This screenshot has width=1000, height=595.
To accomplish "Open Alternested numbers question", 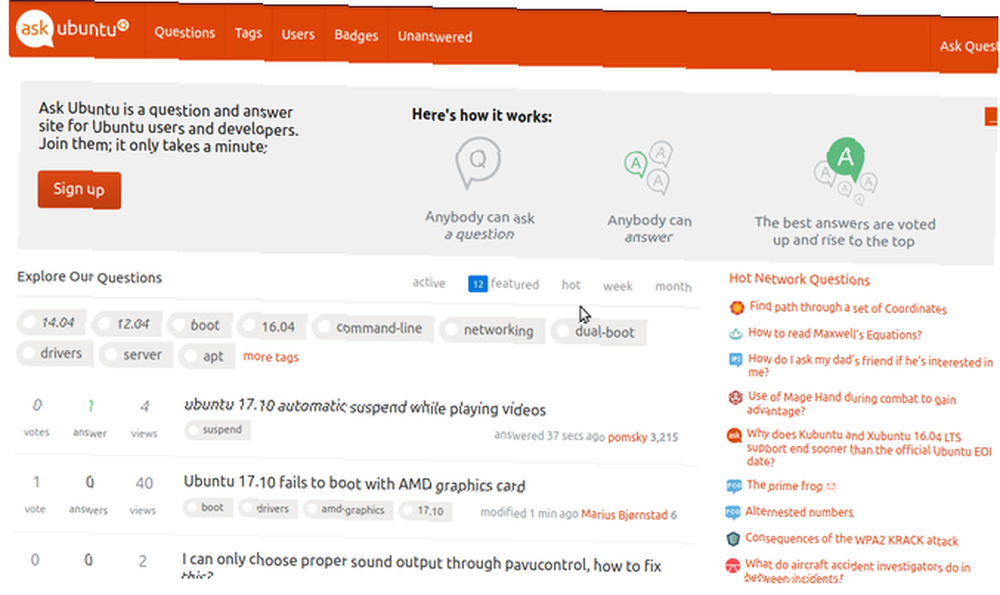I will click(799, 511).
